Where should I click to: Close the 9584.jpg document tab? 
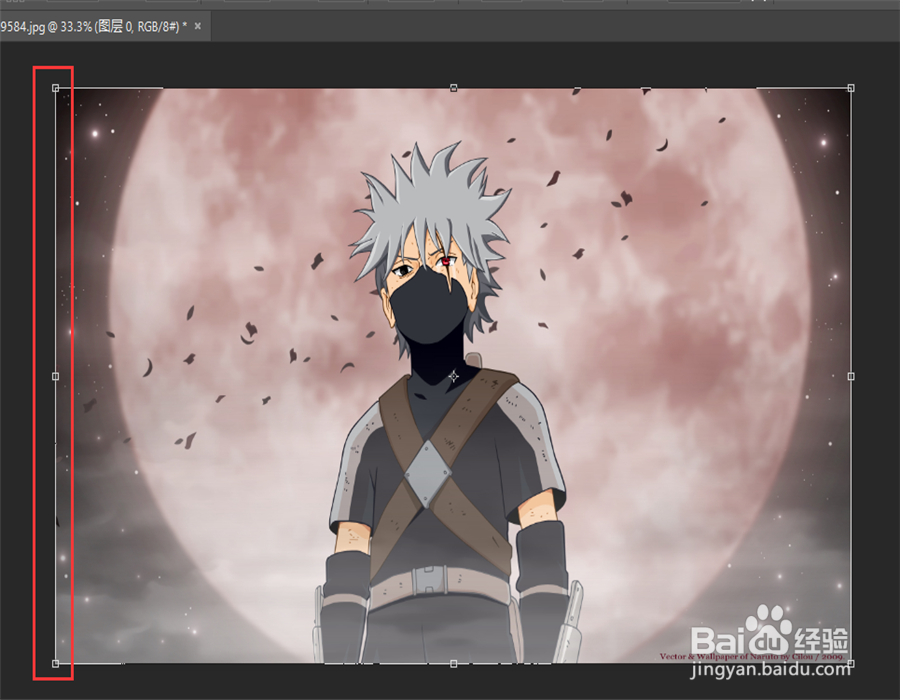(197, 26)
